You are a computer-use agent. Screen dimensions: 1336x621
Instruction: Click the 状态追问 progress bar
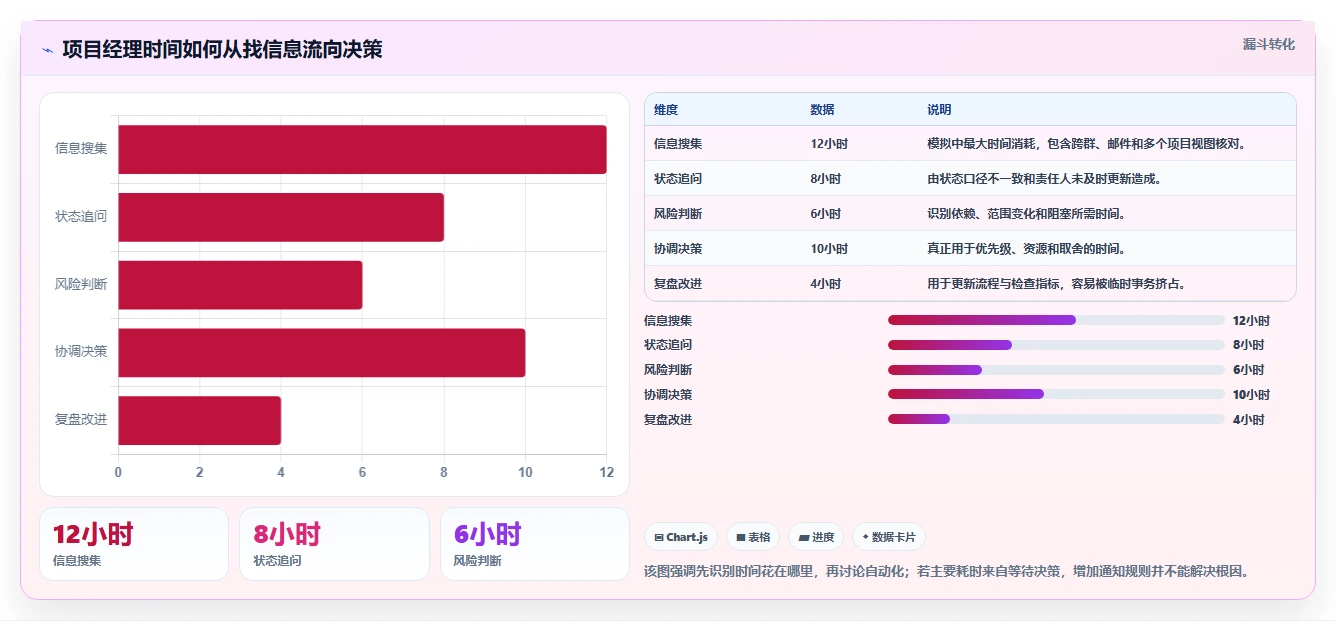click(1056, 345)
